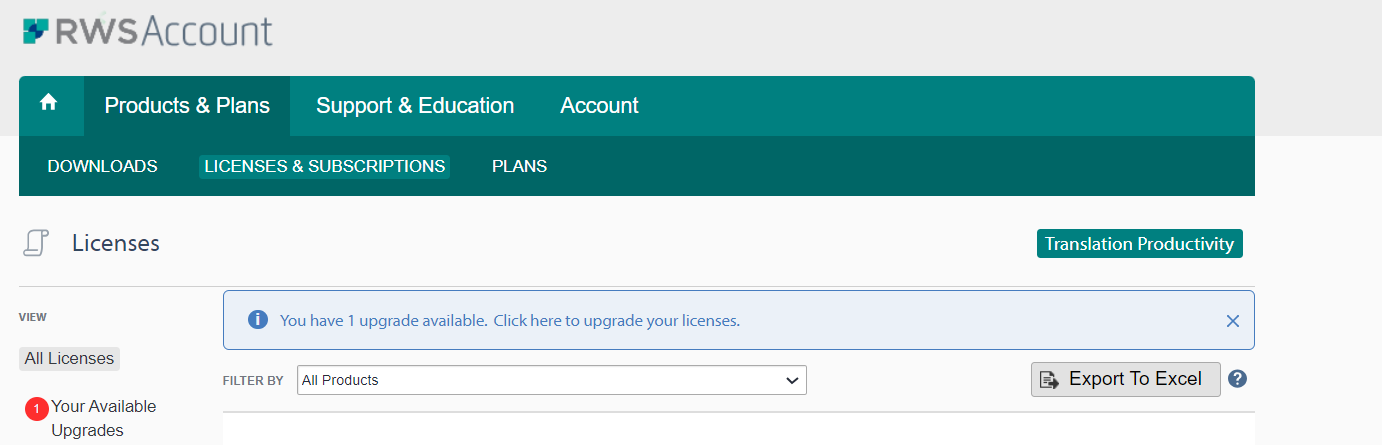This screenshot has height=445, width=1382.
Task: Click the Home icon in navigation bar
Action: coord(48,103)
